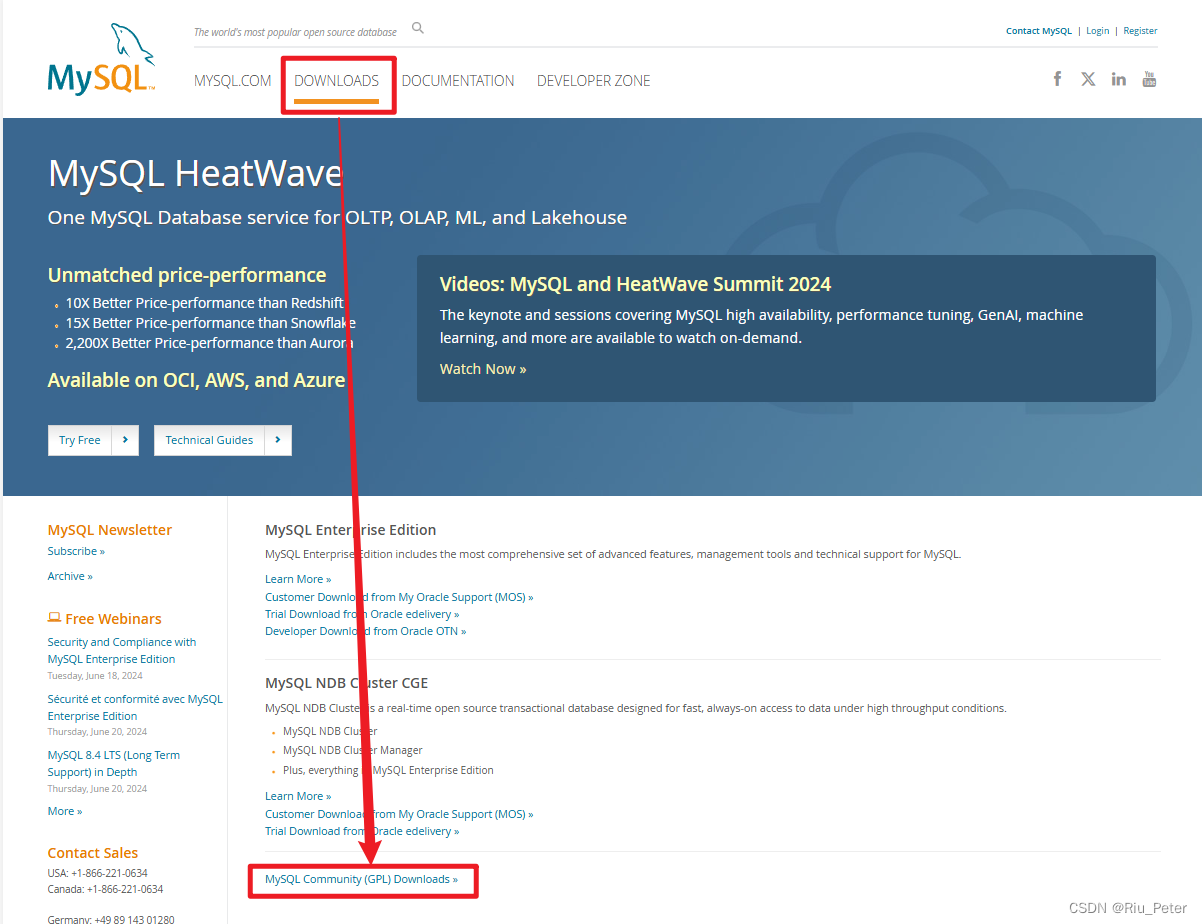1202x924 pixels.
Task: Click the Contact MySQL link
Action: coord(1038,31)
